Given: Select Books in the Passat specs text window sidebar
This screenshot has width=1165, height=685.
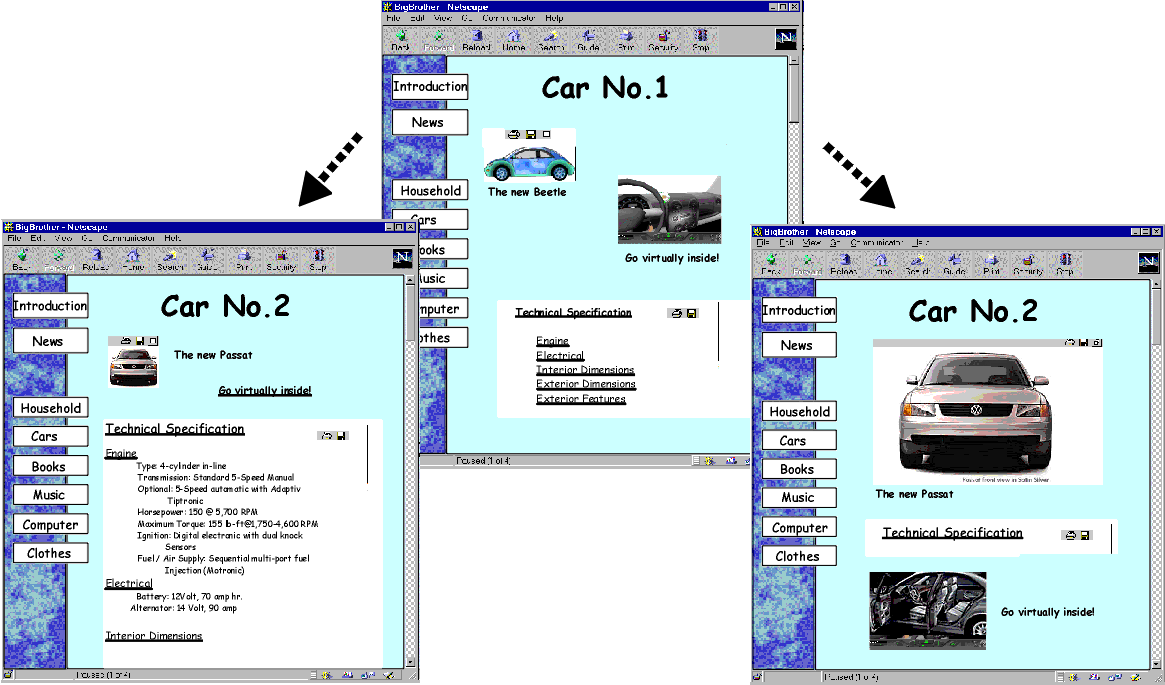Looking at the screenshot, I should coord(51,467).
